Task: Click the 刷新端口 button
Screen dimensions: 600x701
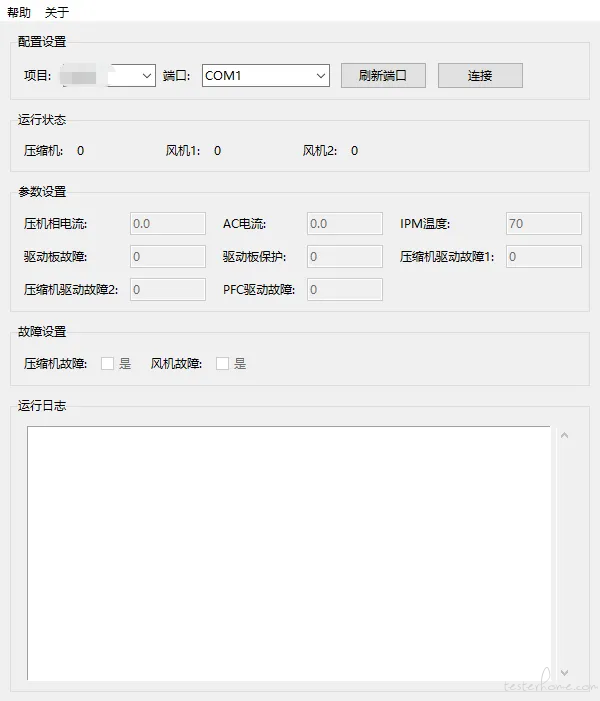Action: (383, 75)
